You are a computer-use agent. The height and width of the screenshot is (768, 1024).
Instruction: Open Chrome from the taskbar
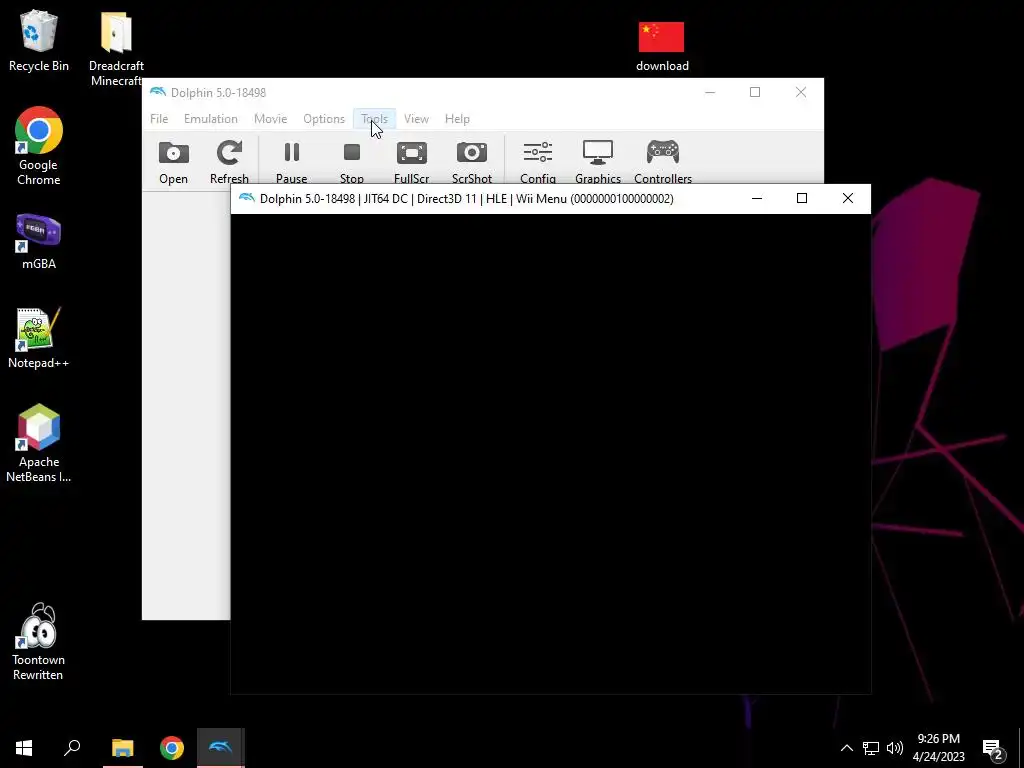point(172,748)
